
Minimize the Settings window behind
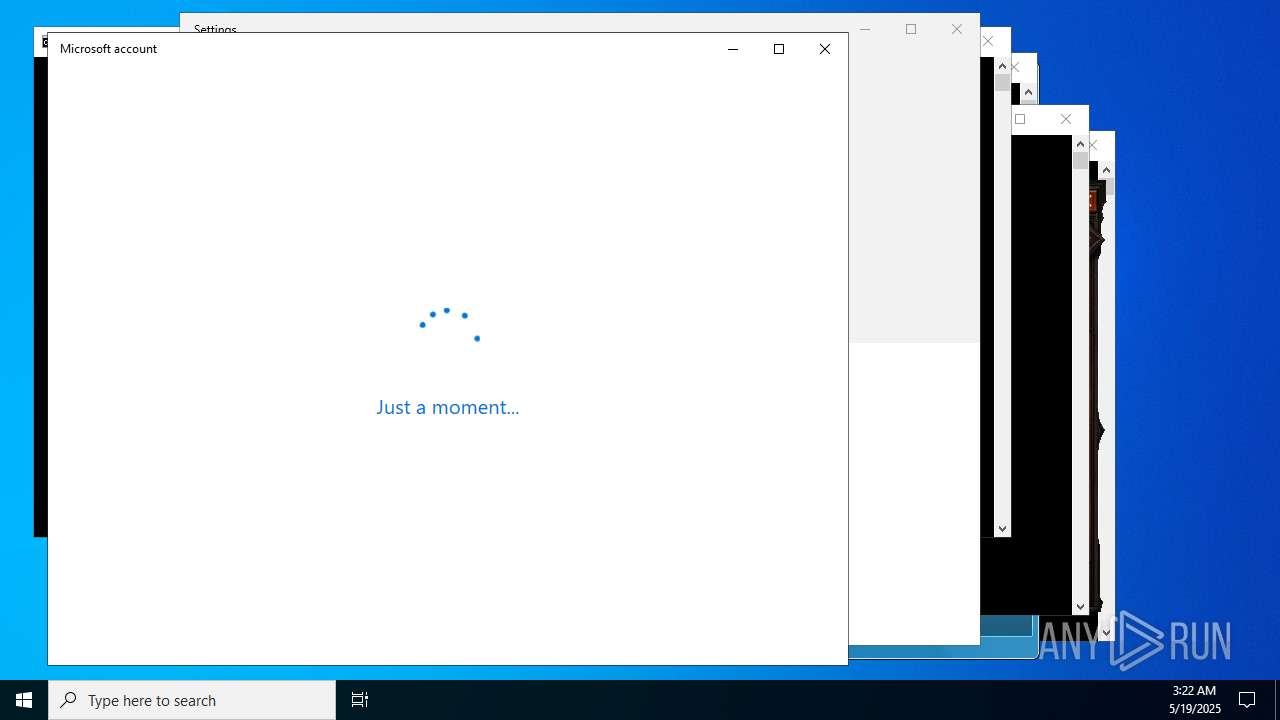(865, 29)
